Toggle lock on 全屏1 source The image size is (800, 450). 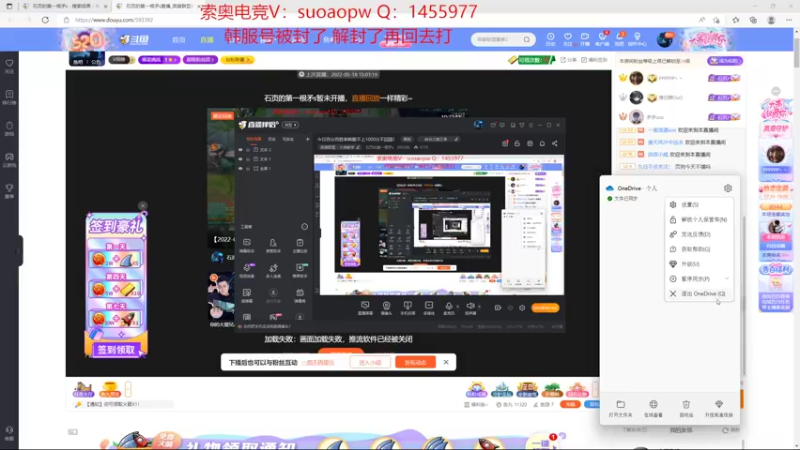(248, 168)
